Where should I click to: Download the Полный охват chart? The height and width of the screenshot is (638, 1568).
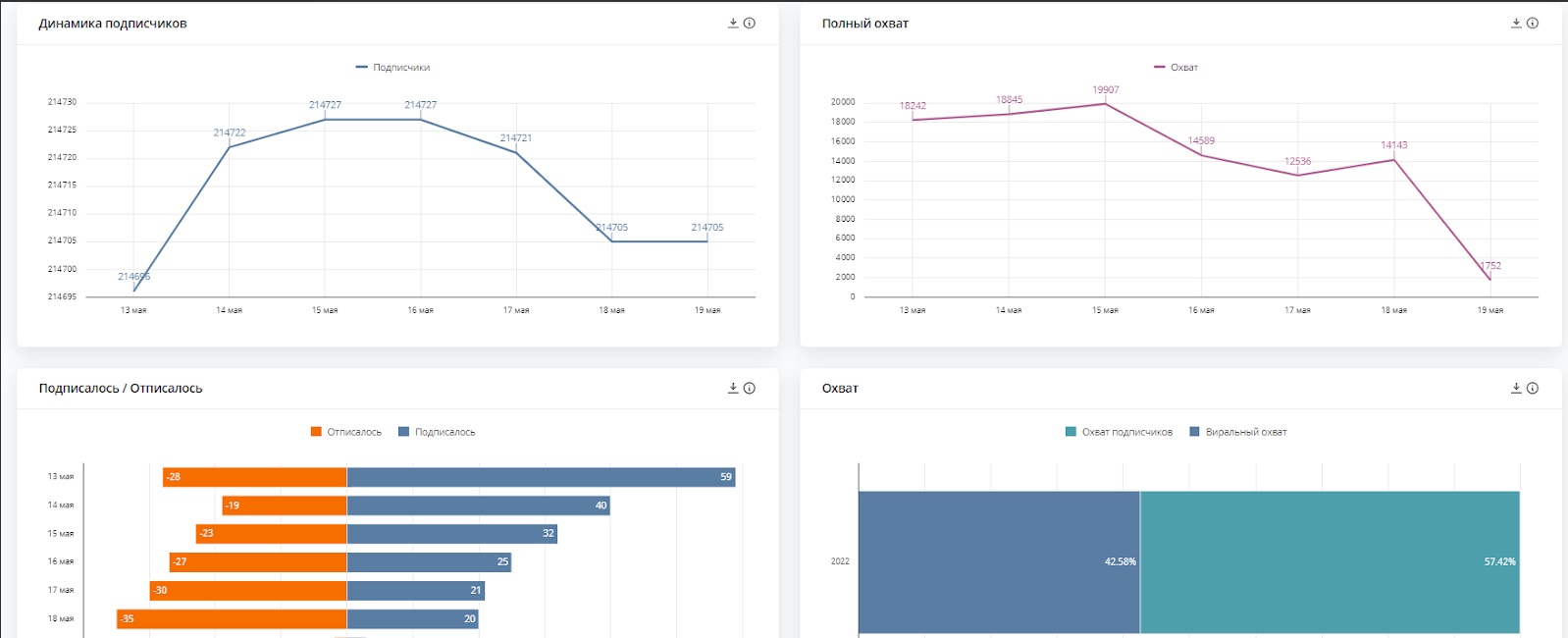pyautogui.click(x=1516, y=23)
